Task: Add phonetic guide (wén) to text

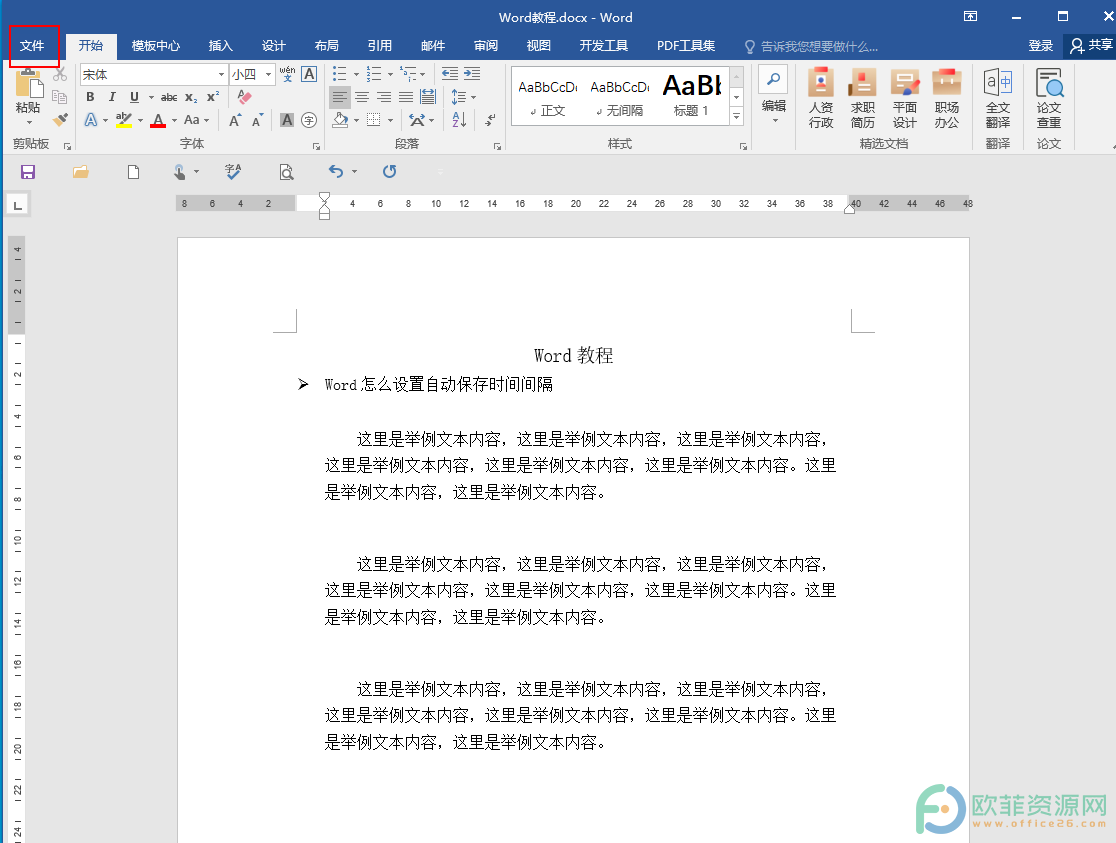Action: pyautogui.click(x=288, y=74)
